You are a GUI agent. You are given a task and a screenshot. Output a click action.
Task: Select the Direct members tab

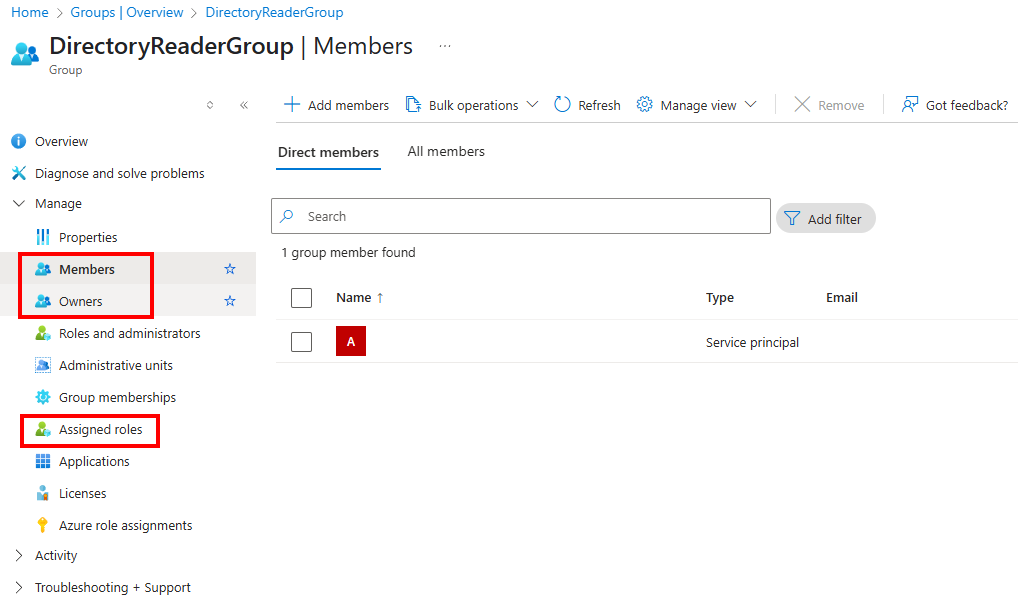pos(328,153)
